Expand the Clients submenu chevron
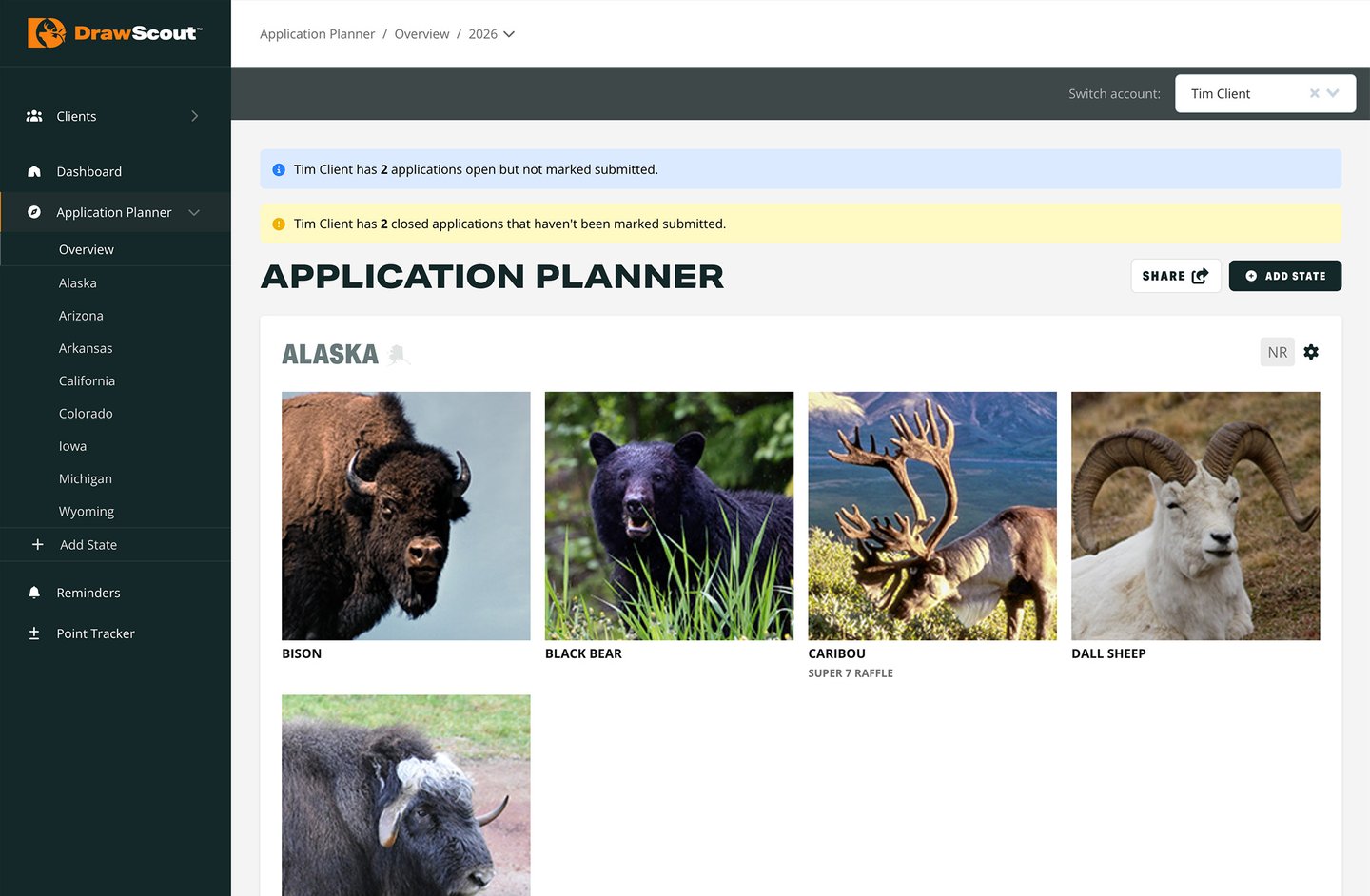1370x896 pixels. [x=195, y=116]
